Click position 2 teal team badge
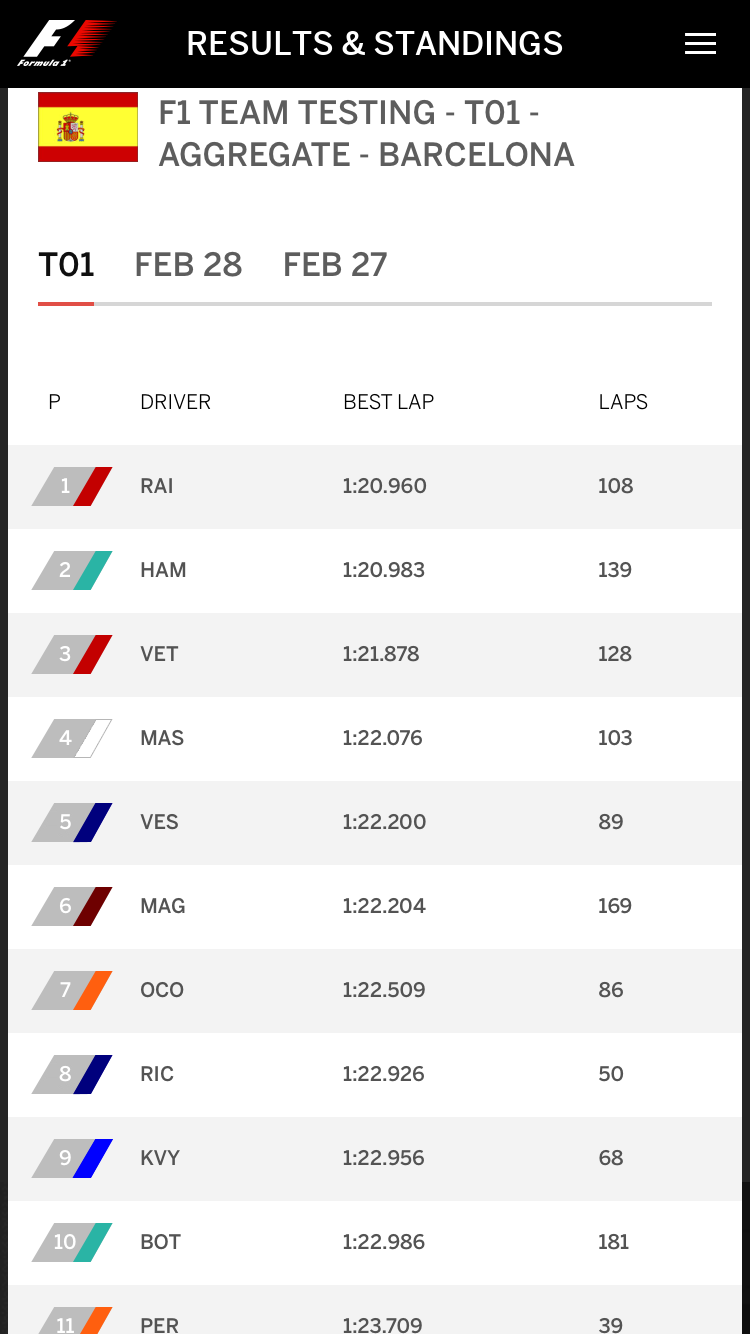750x1334 pixels. tap(72, 570)
